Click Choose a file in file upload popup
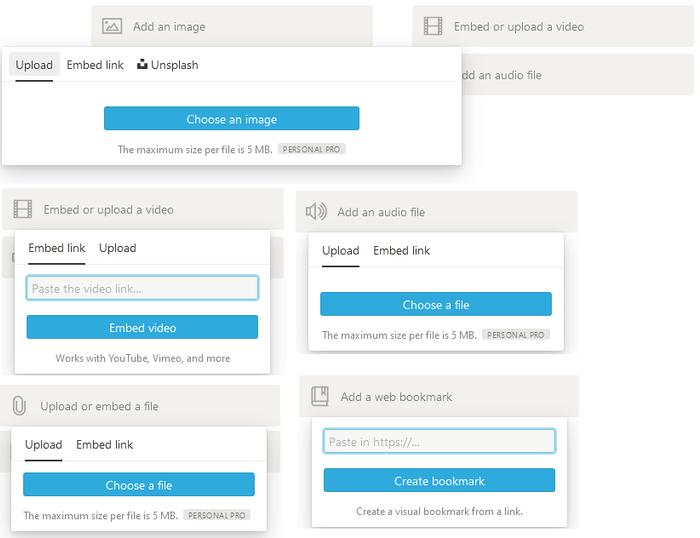The image size is (700, 538). [139, 484]
